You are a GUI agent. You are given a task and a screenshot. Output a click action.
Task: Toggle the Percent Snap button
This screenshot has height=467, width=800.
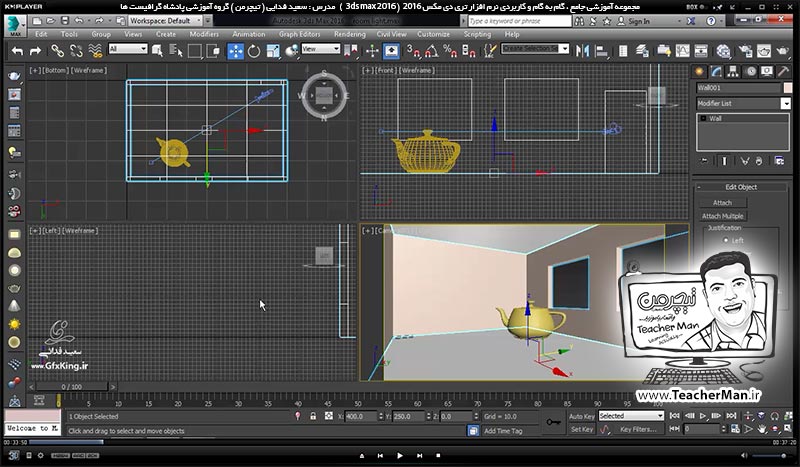click(449, 51)
